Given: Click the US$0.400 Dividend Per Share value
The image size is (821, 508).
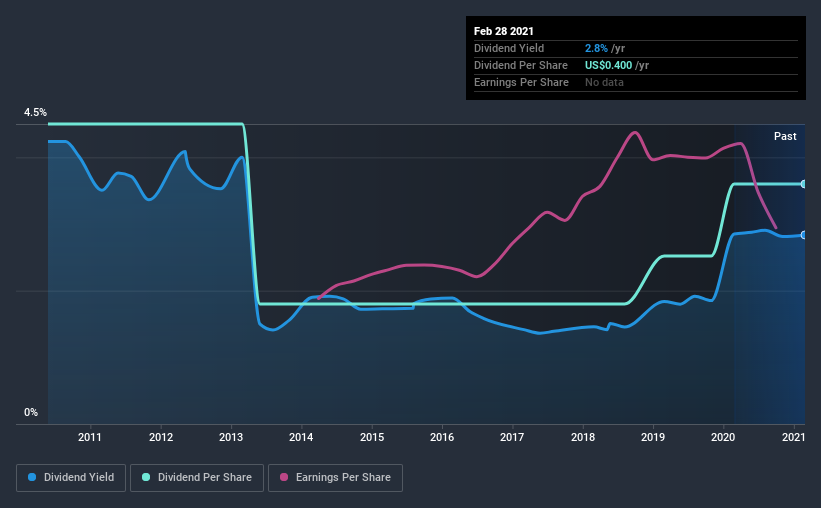Looking at the screenshot, I should pos(608,65).
